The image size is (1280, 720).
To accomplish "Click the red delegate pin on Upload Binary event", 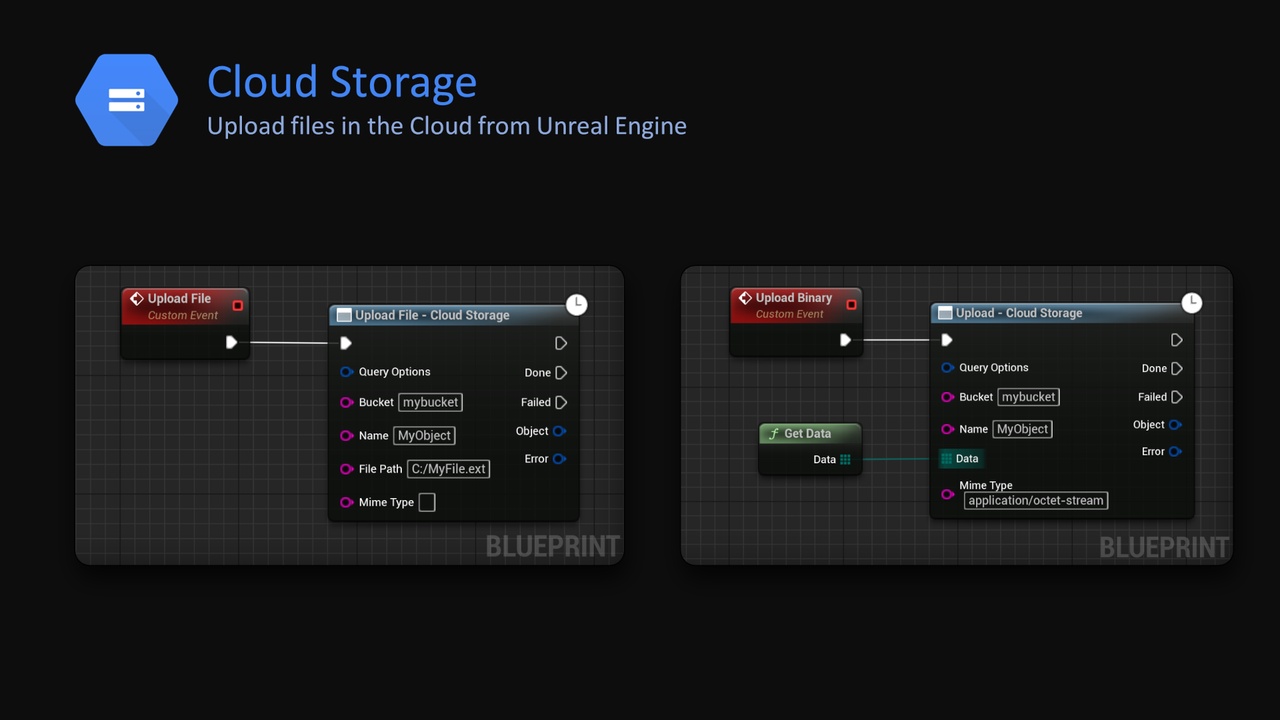I will click(x=851, y=304).
